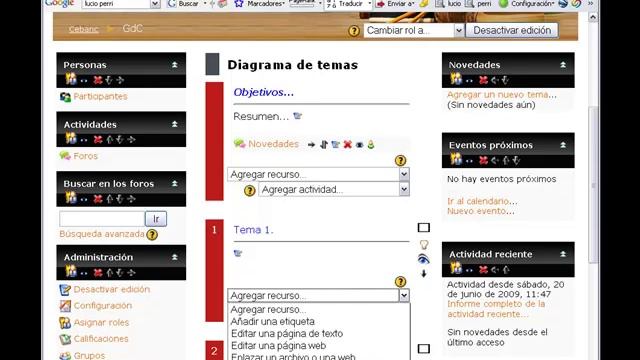Click the move down arrow for Tema 1
Image resolution: width=640 pixels, height=360 pixels.
(x=424, y=273)
